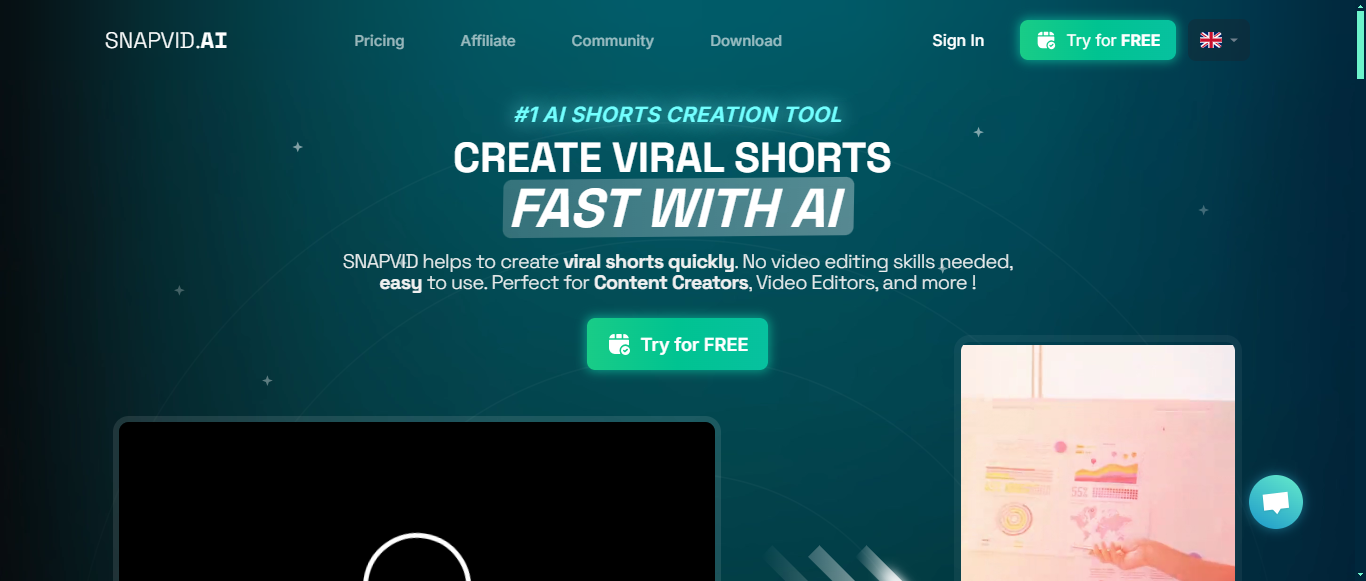The width and height of the screenshot is (1366, 581).
Task: Open the Community menu item
Action: pyautogui.click(x=612, y=41)
